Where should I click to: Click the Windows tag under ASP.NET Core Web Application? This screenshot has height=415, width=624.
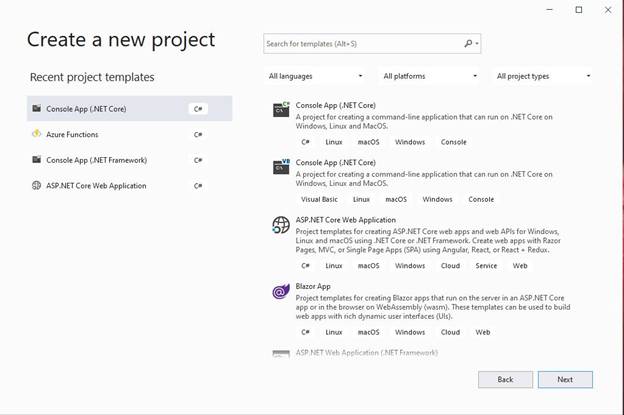pos(410,266)
